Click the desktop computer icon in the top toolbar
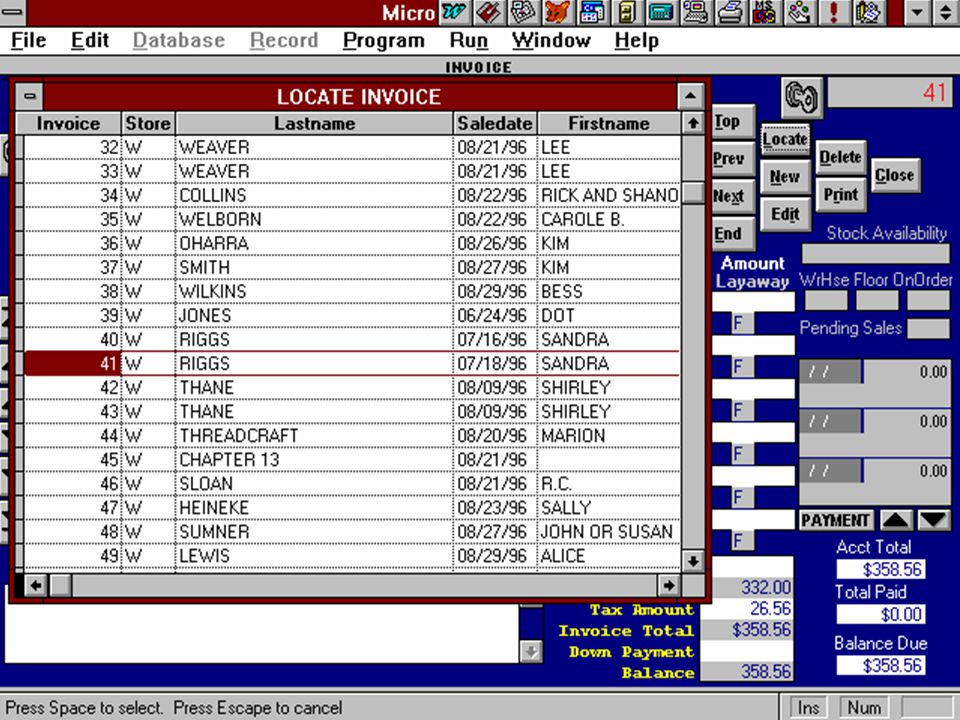Screen dimensions: 960x720 coord(695,12)
